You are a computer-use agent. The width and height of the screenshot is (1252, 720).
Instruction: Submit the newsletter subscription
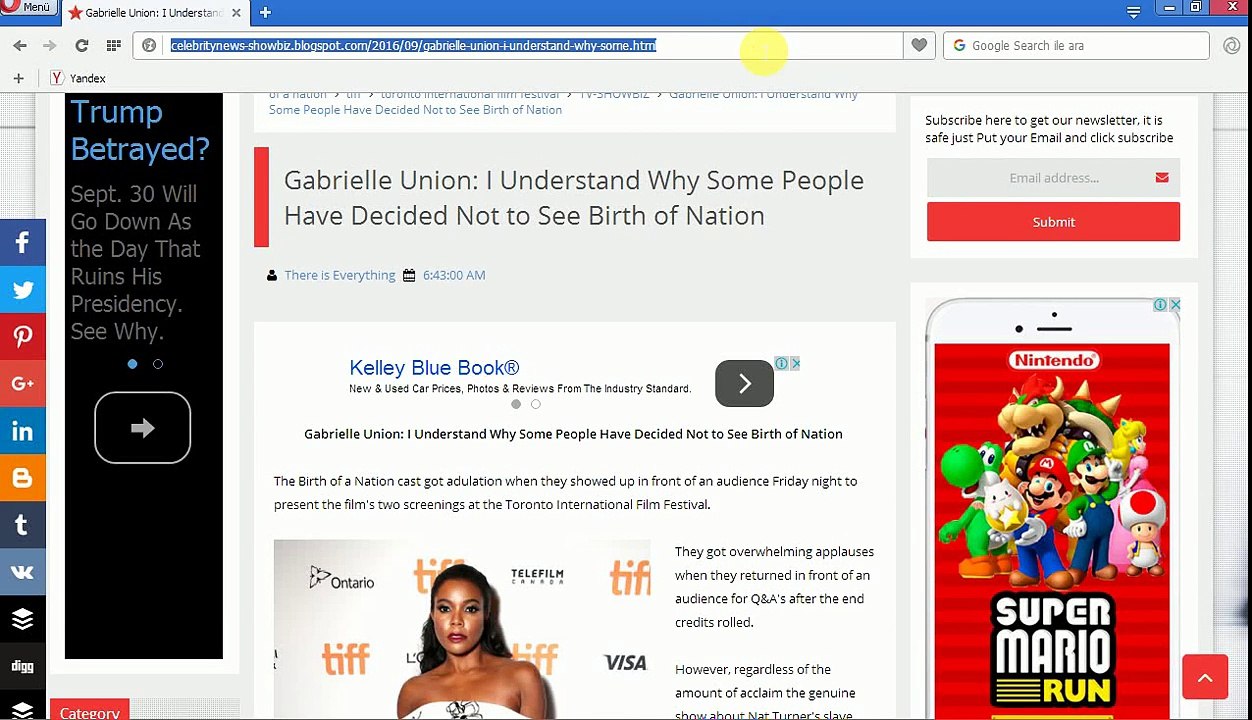1053,222
